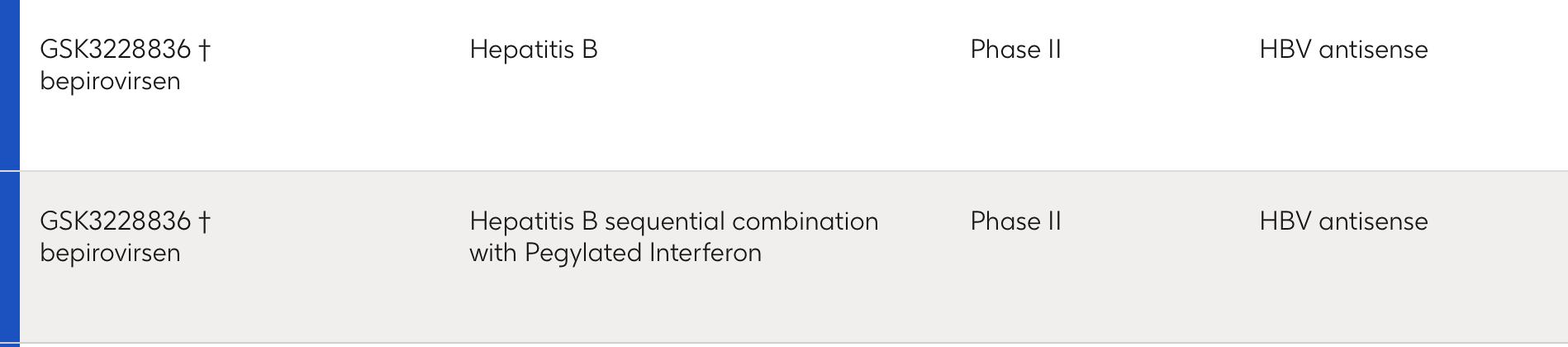
Task: Click HBV antisense in the gray row
Action: point(1343,221)
